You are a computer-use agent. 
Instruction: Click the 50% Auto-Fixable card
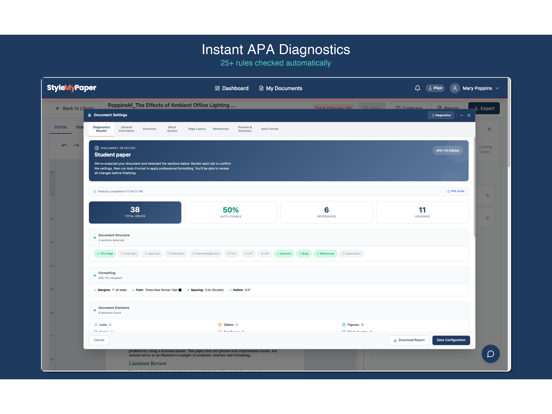[231, 212]
